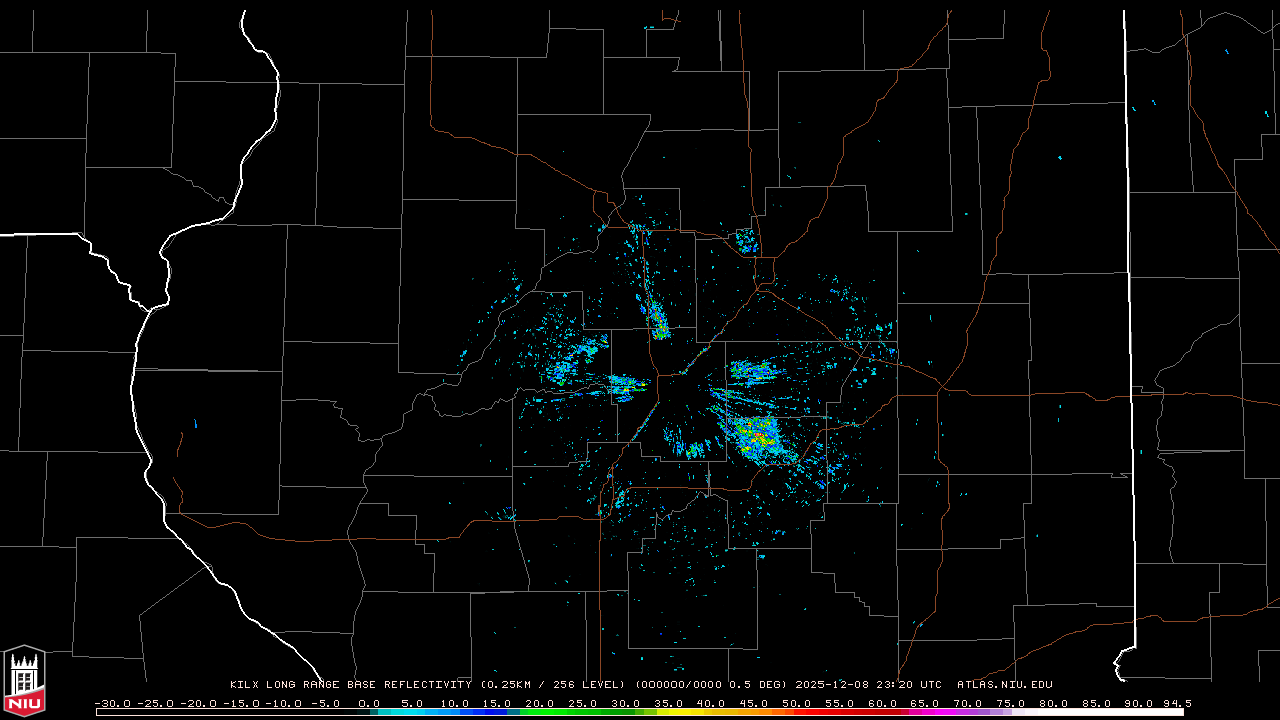Click the magenta 65.0 area of color scale
Viewport: 1280px width, 720px height.
coord(924,712)
